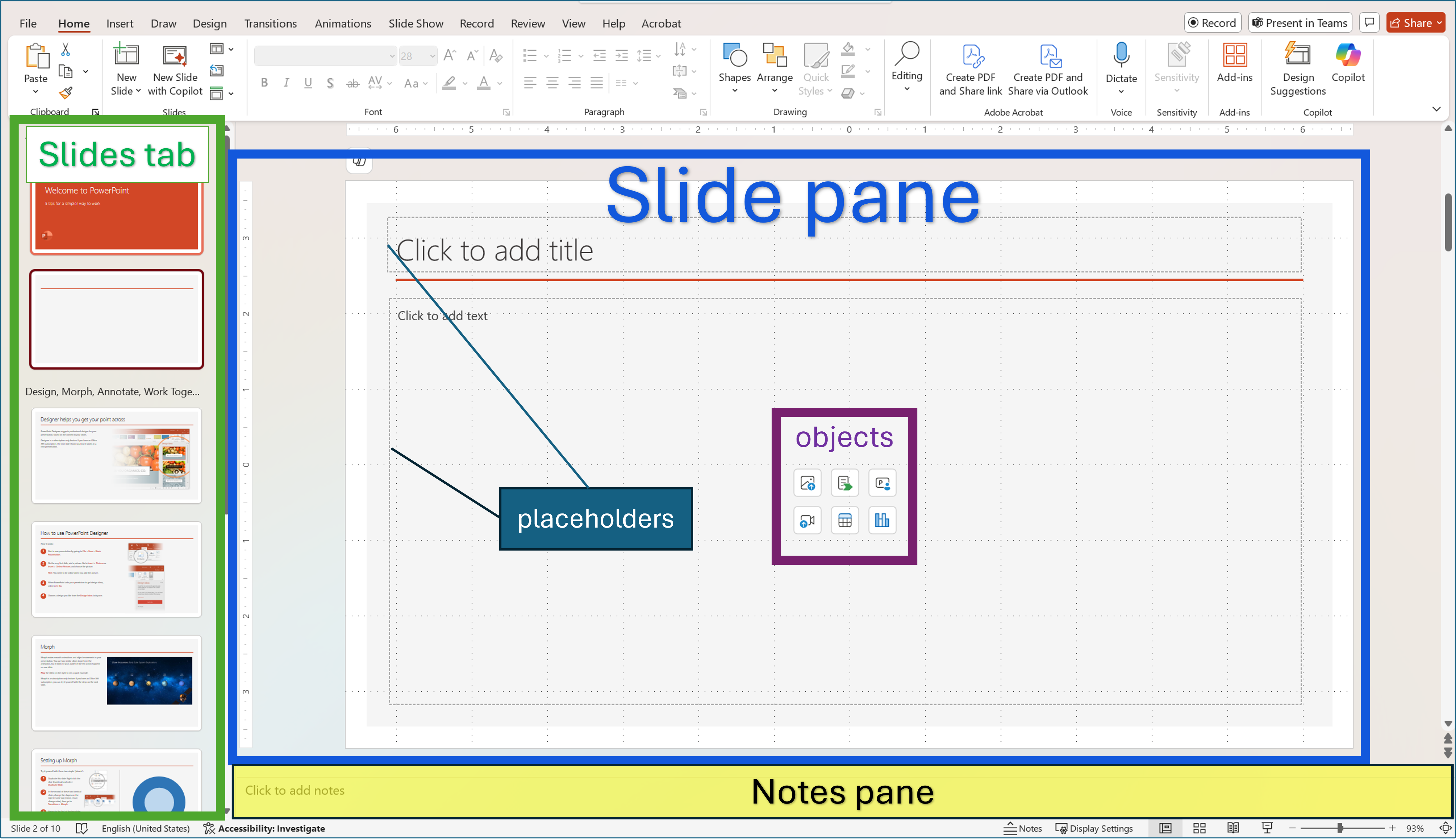Click the Share button
The height and width of the screenshot is (839, 1456).
click(x=1410, y=23)
